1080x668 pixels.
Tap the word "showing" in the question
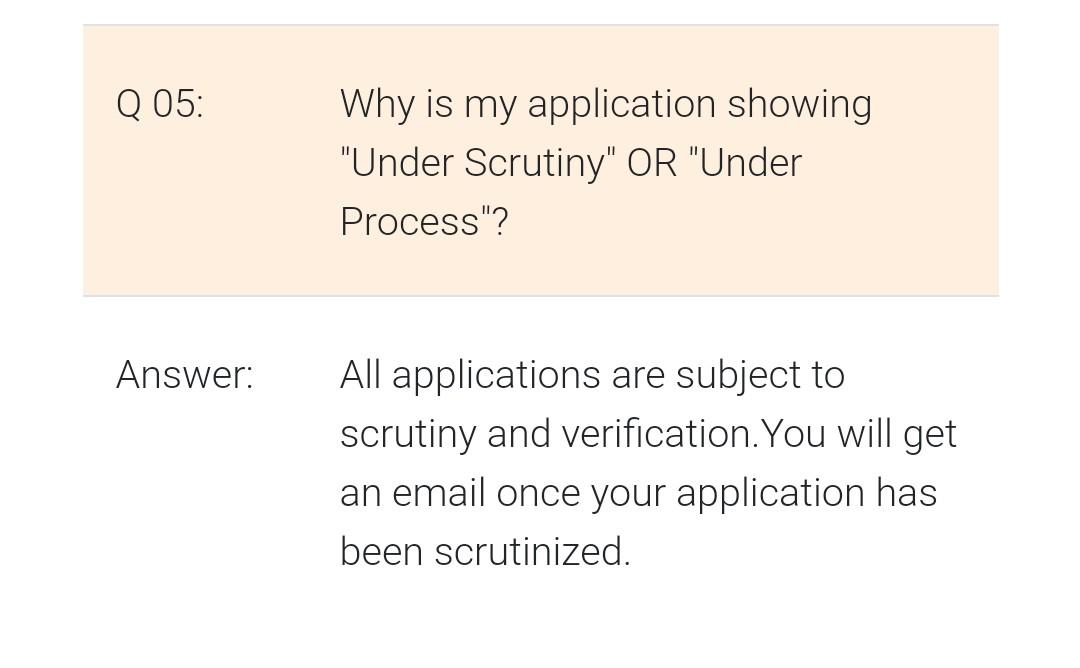(x=799, y=104)
